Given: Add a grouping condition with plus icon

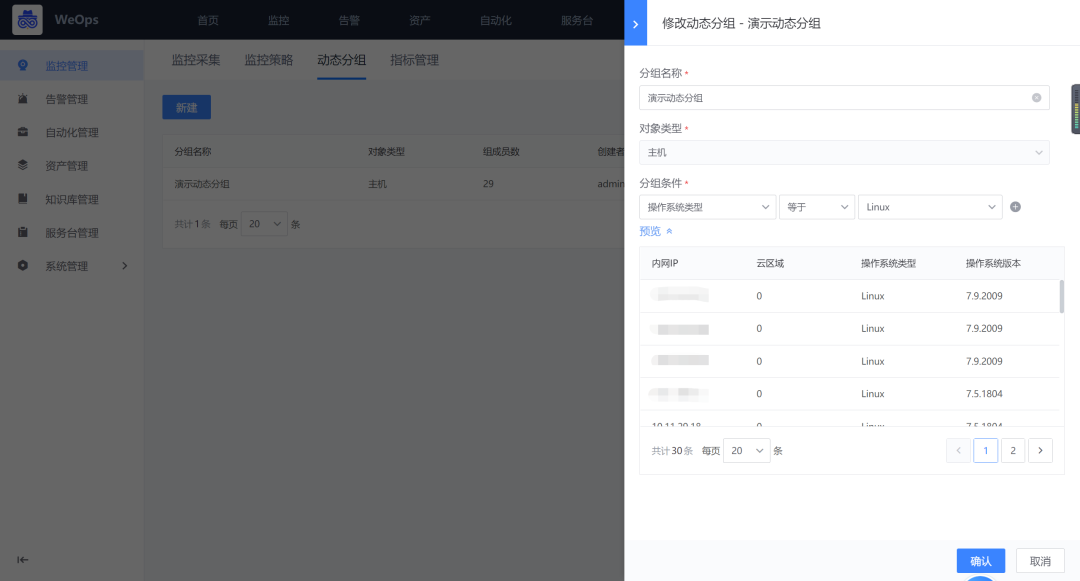Looking at the screenshot, I should pyautogui.click(x=1015, y=207).
